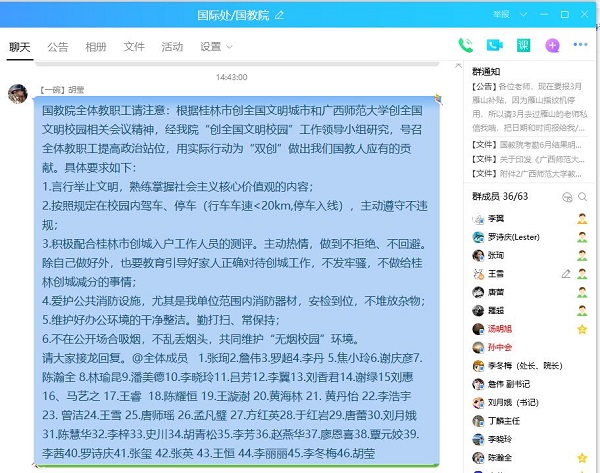Minimize the group chat window
The height and width of the screenshot is (473, 600).
pos(543,15)
